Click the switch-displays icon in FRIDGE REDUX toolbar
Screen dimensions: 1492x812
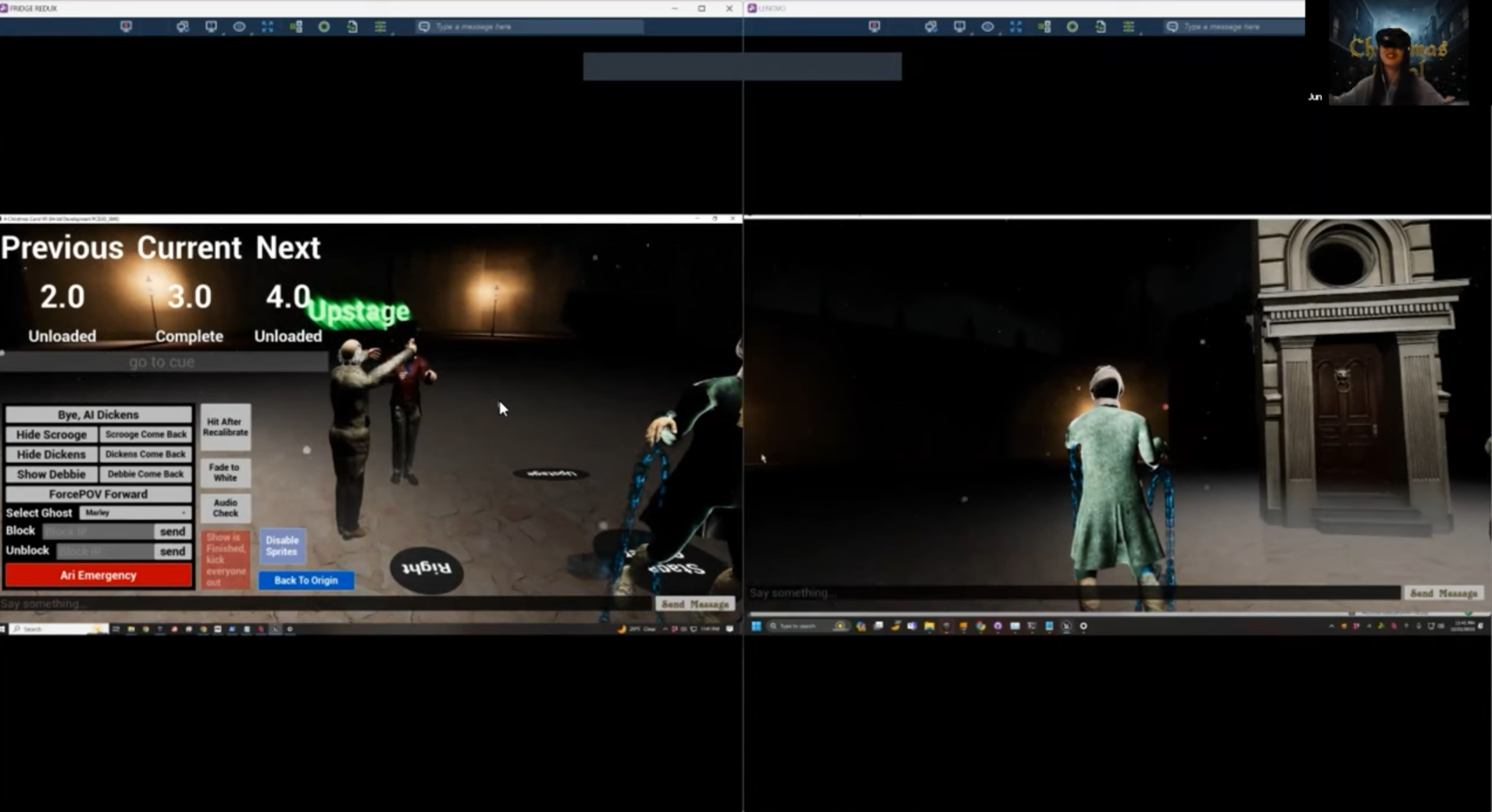(182, 27)
